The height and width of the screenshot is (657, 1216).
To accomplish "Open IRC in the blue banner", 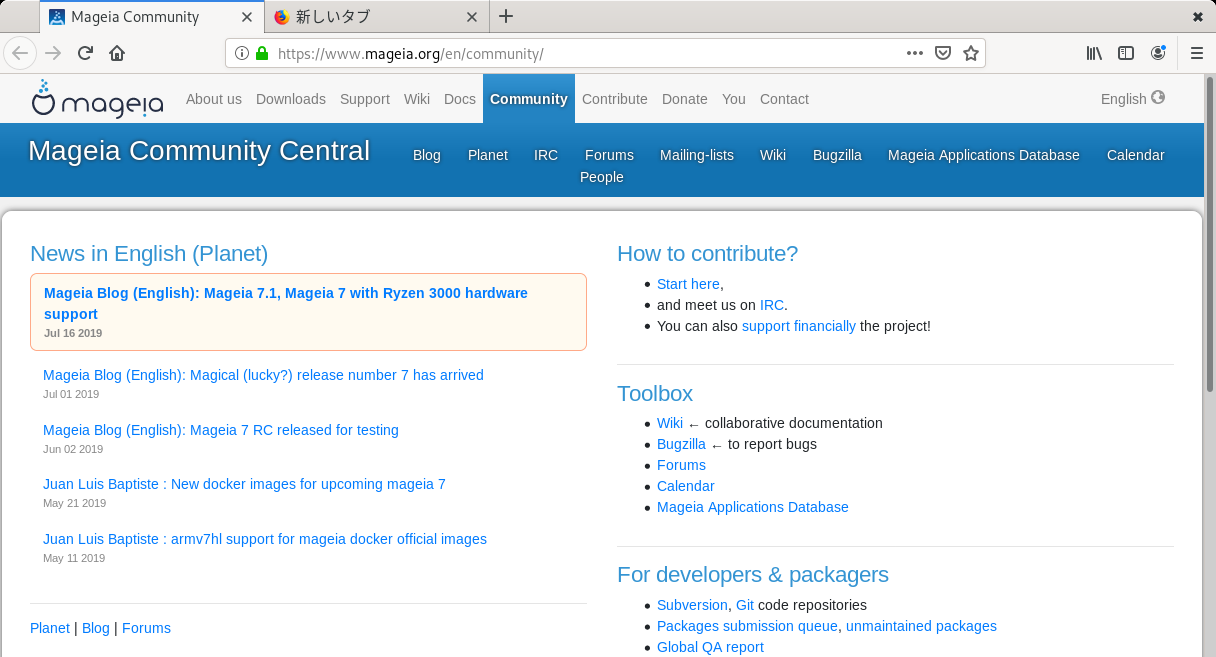I will (546, 155).
